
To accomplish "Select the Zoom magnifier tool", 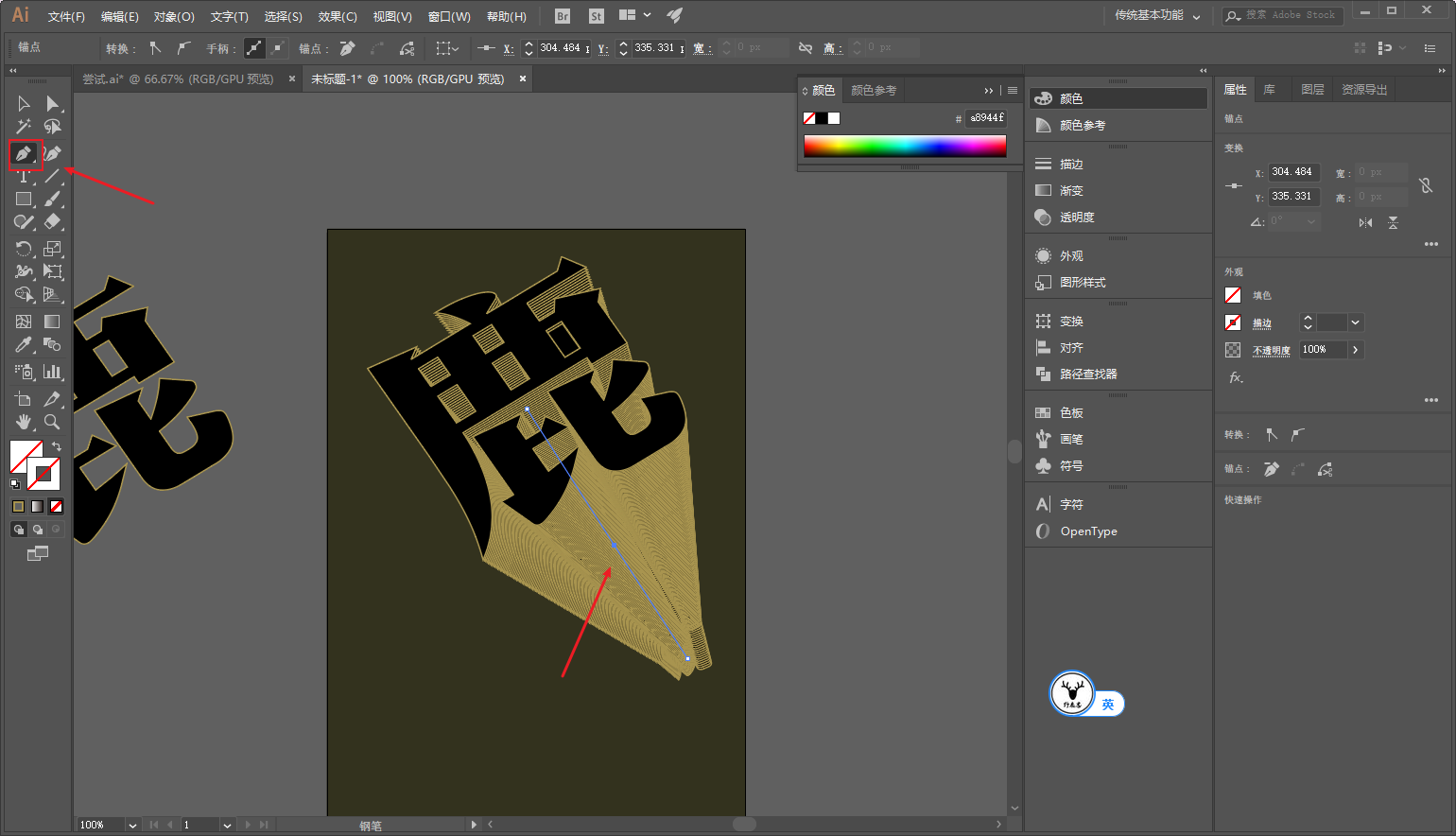I will click(53, 422).
